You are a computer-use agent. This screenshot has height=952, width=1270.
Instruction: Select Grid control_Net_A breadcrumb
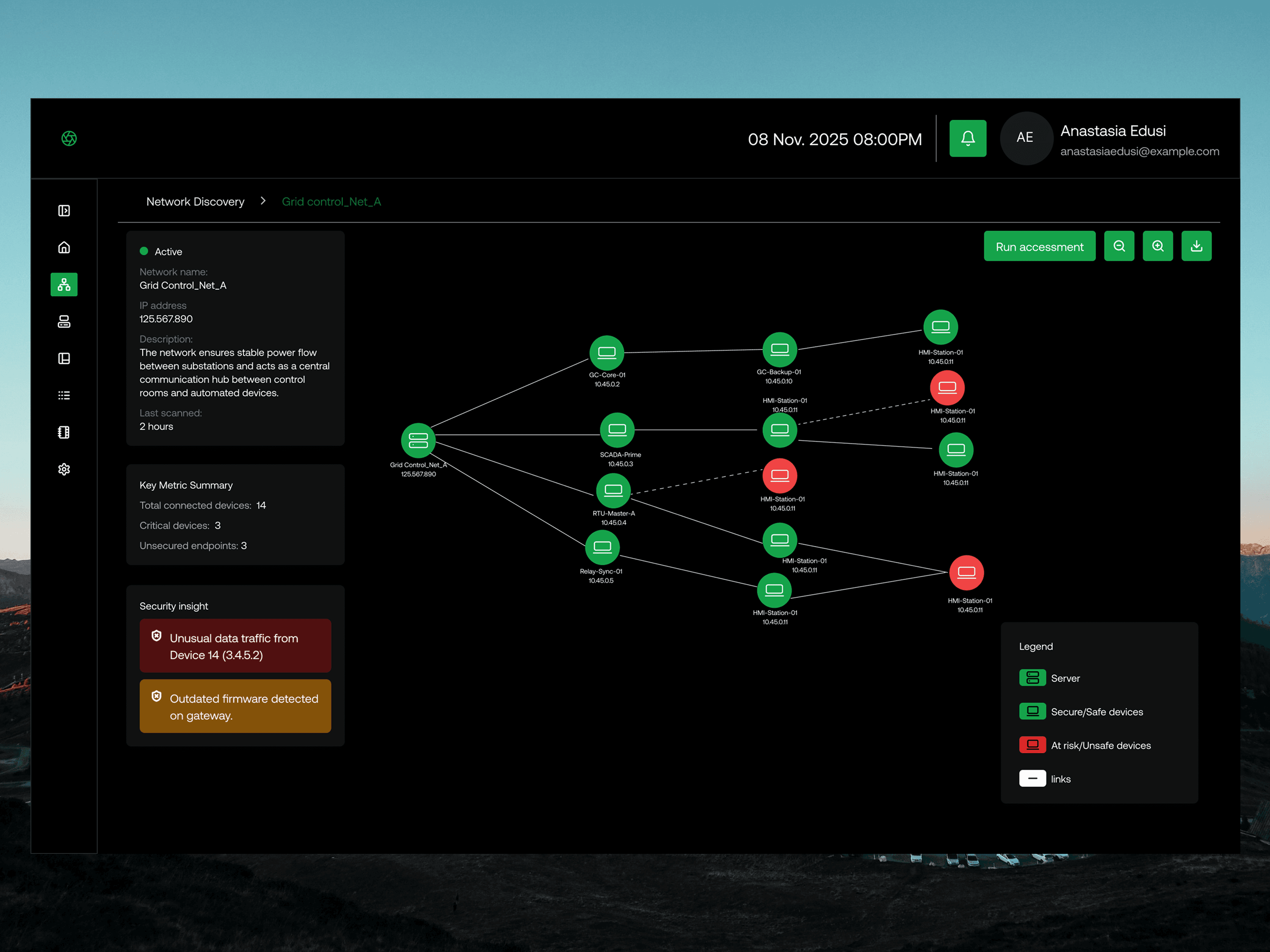click(x=331, y=201)
